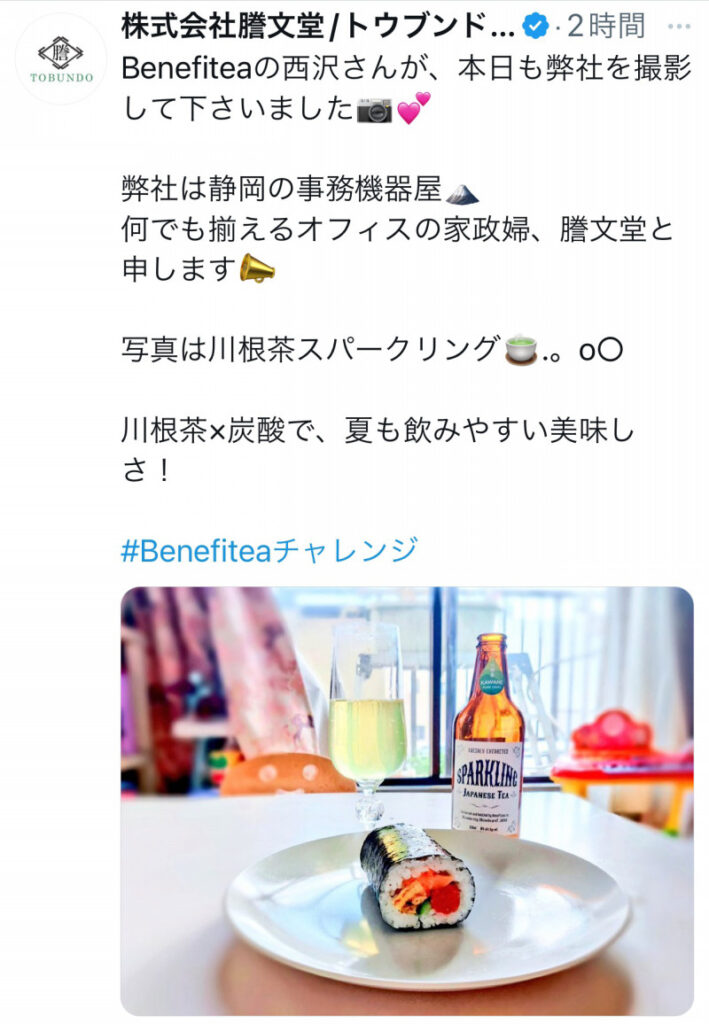Open the three-dot more options menu

coord(679,27)
